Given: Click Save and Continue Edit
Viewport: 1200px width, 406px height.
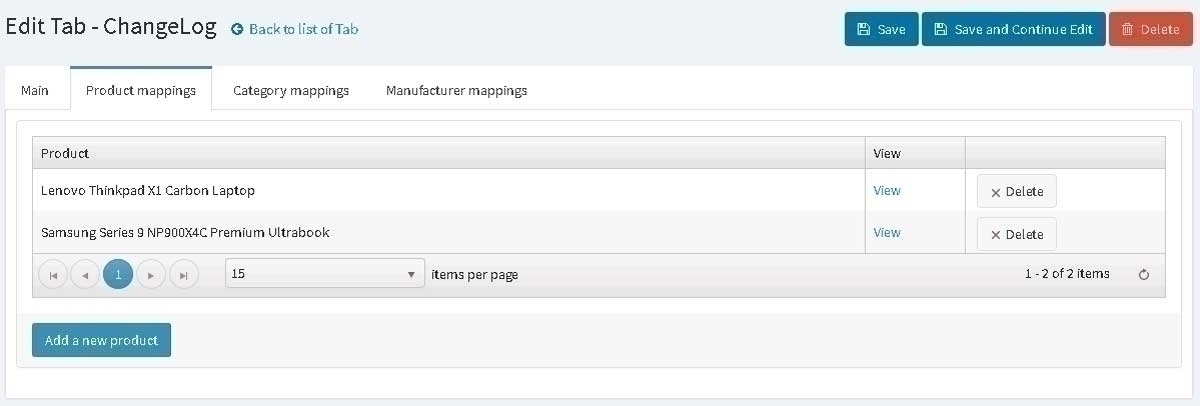Looking at the screenshot, I should tap(1013, 29).
